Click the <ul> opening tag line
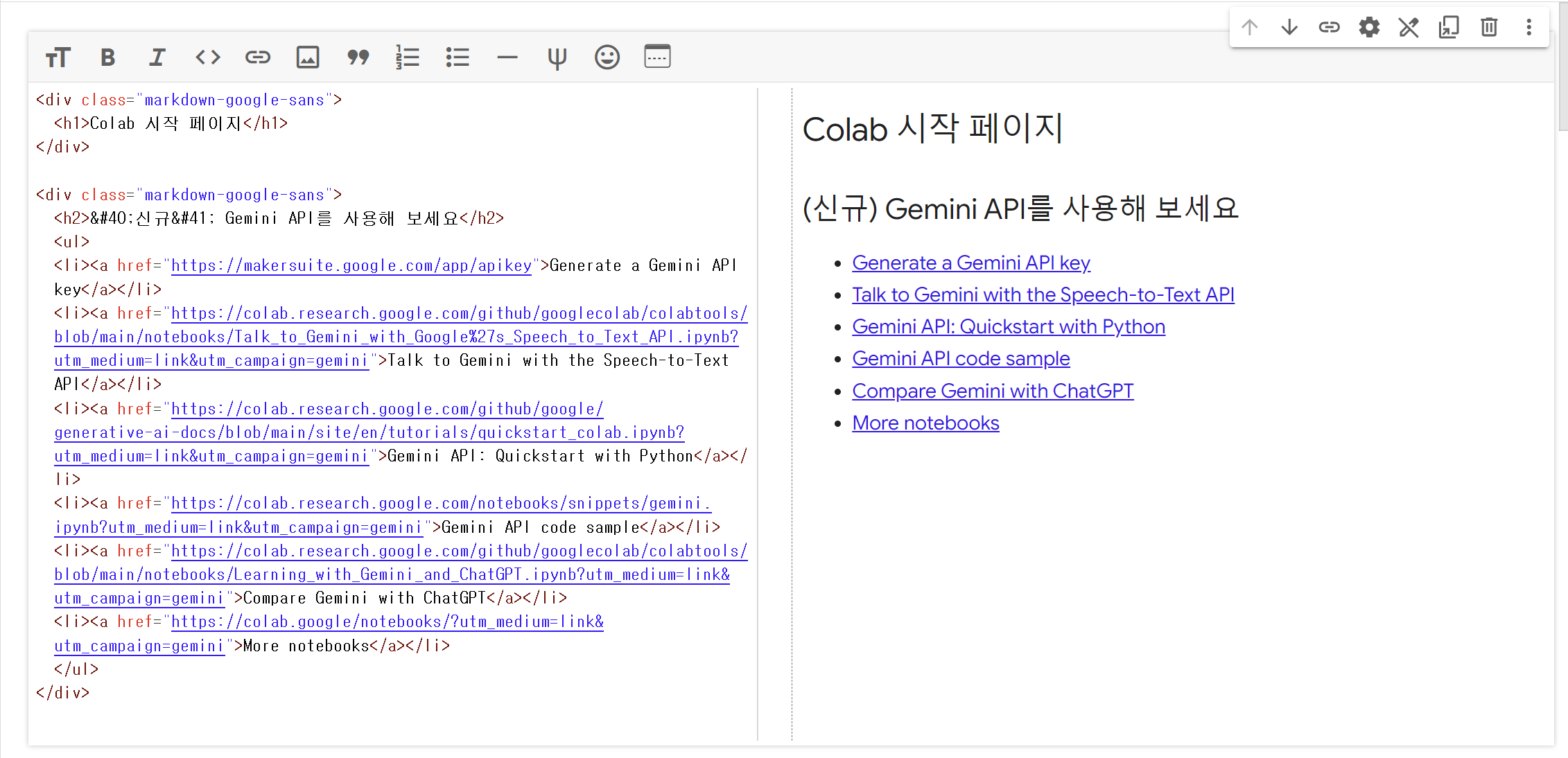 pos(71,242)
